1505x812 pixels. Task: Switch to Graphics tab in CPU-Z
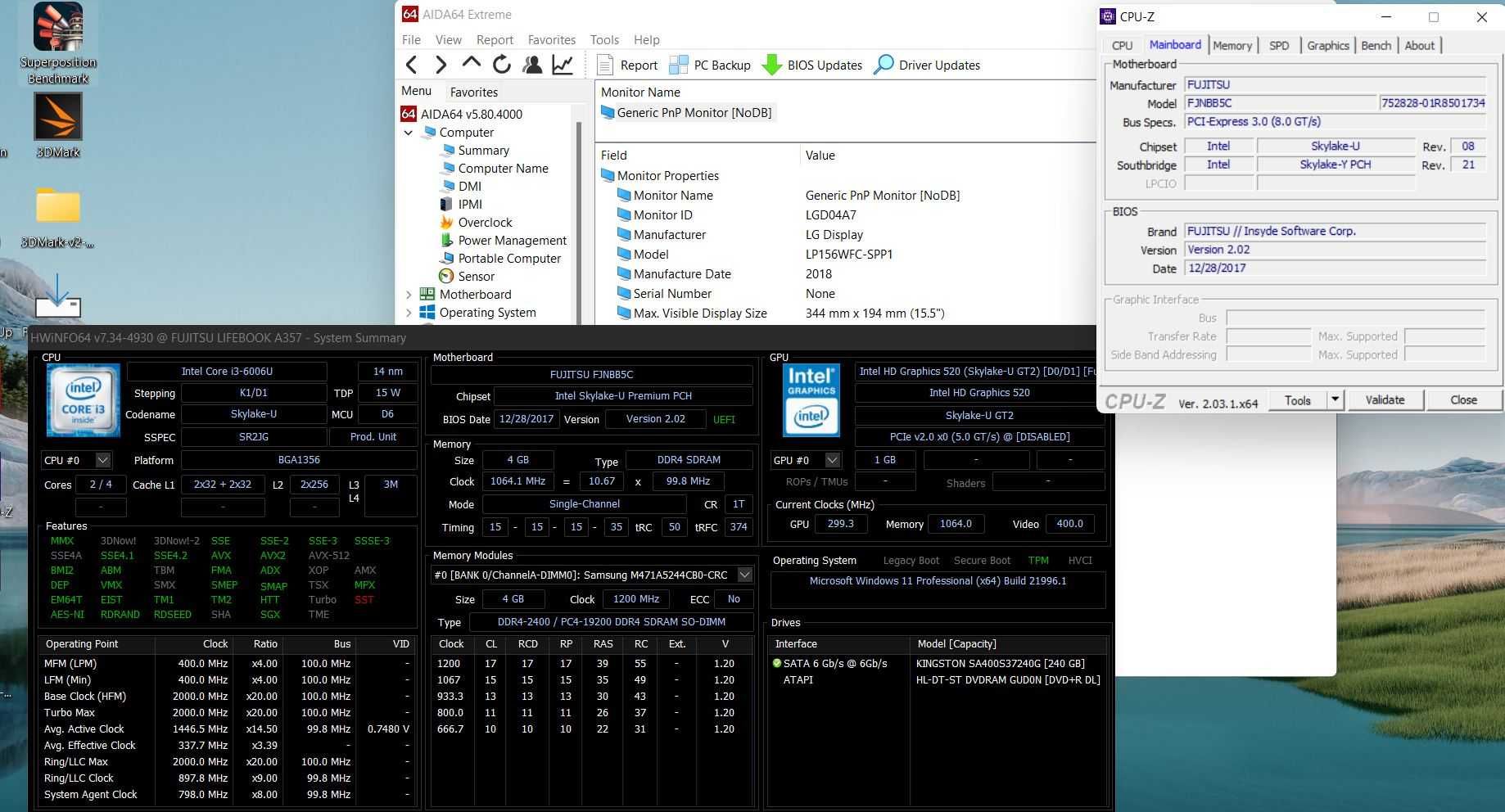[1327, 46]
